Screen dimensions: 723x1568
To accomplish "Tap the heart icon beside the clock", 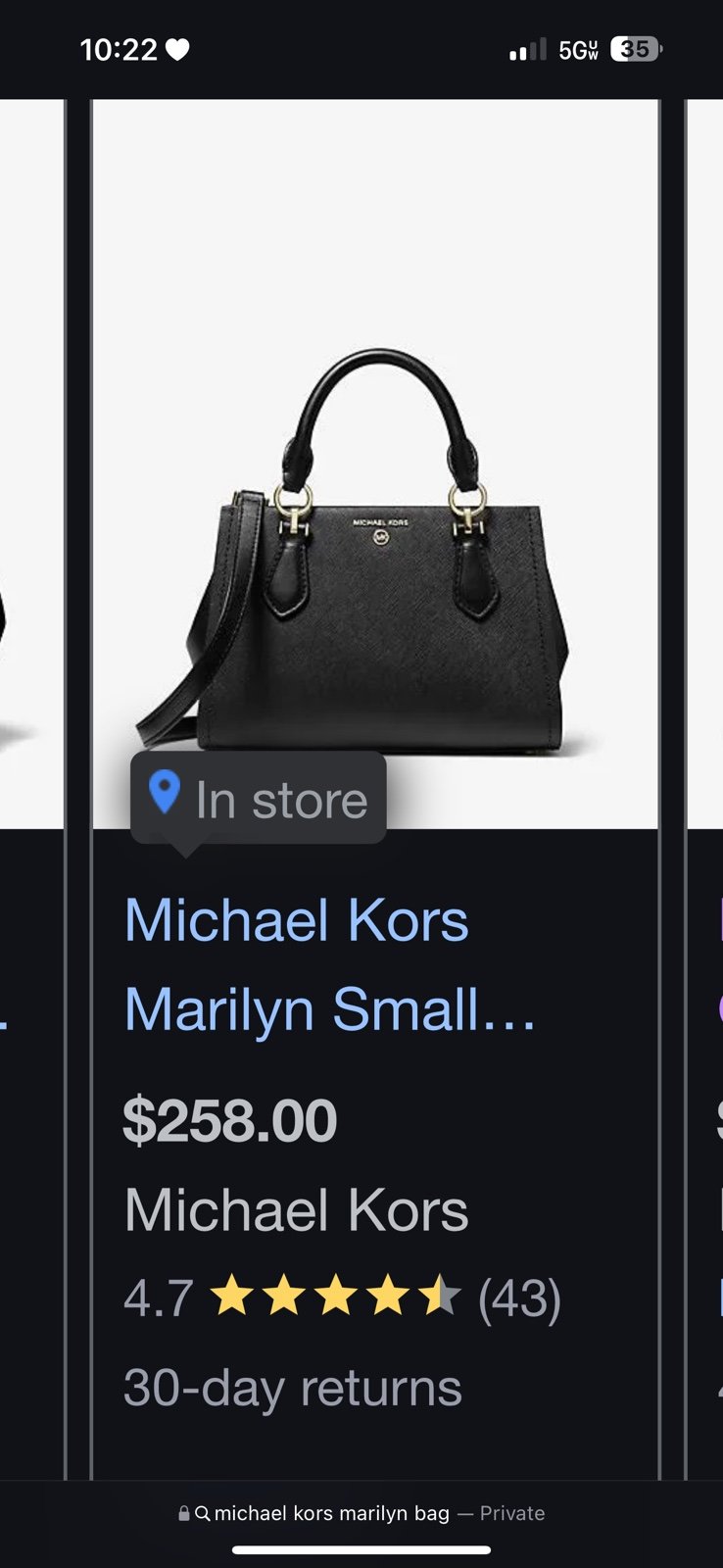I will (177, 49).
